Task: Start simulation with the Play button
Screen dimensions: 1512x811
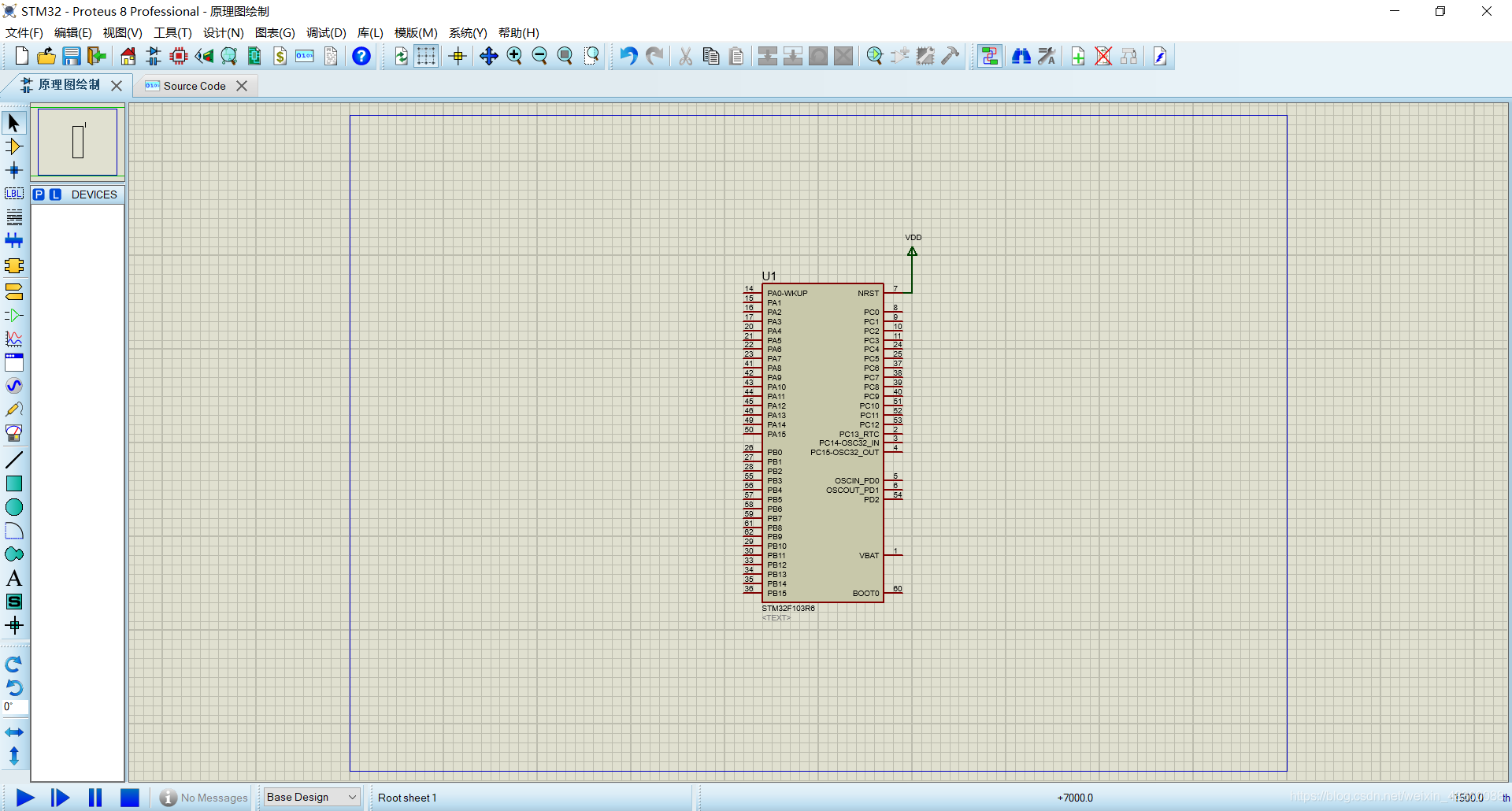Action: 25,798
